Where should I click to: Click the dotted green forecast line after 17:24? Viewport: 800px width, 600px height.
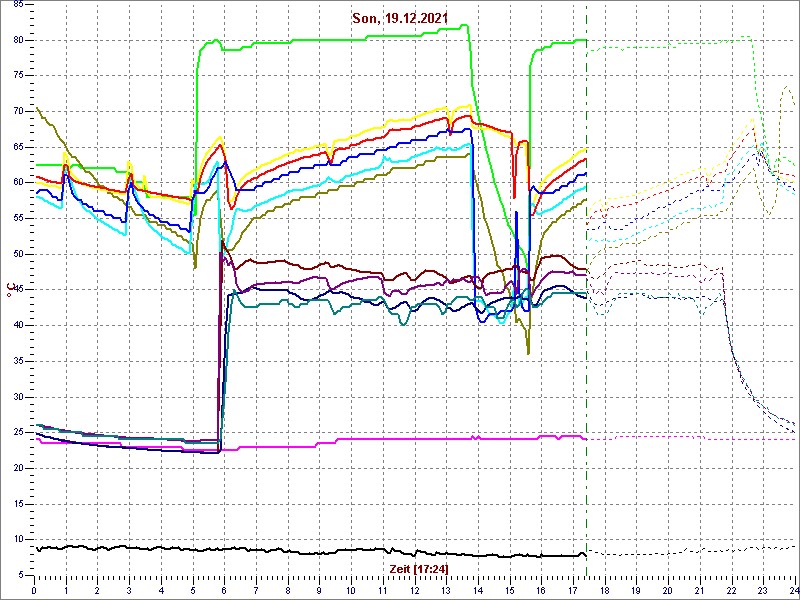pyautogui.click(x=680, y=41)
